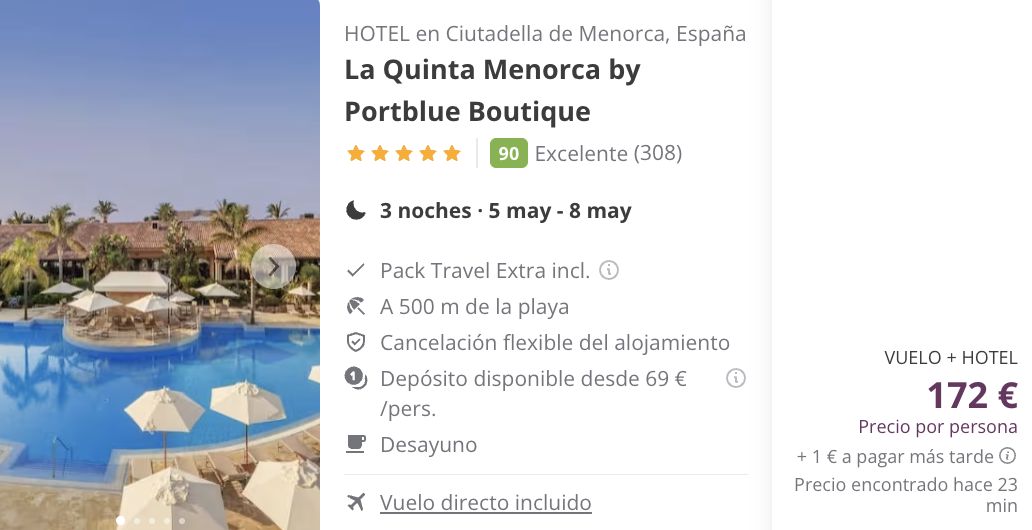Open the Vuelo directo incluido link
1032x530 pixels.
tap(485, 502)
